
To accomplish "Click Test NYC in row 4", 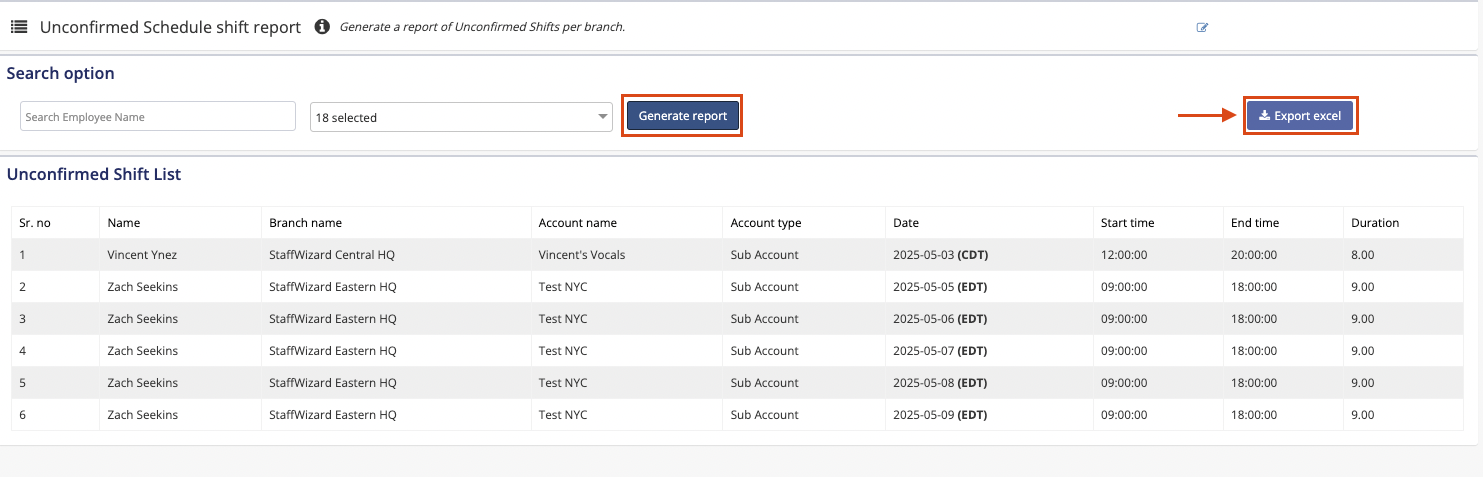I will (563, 351).
